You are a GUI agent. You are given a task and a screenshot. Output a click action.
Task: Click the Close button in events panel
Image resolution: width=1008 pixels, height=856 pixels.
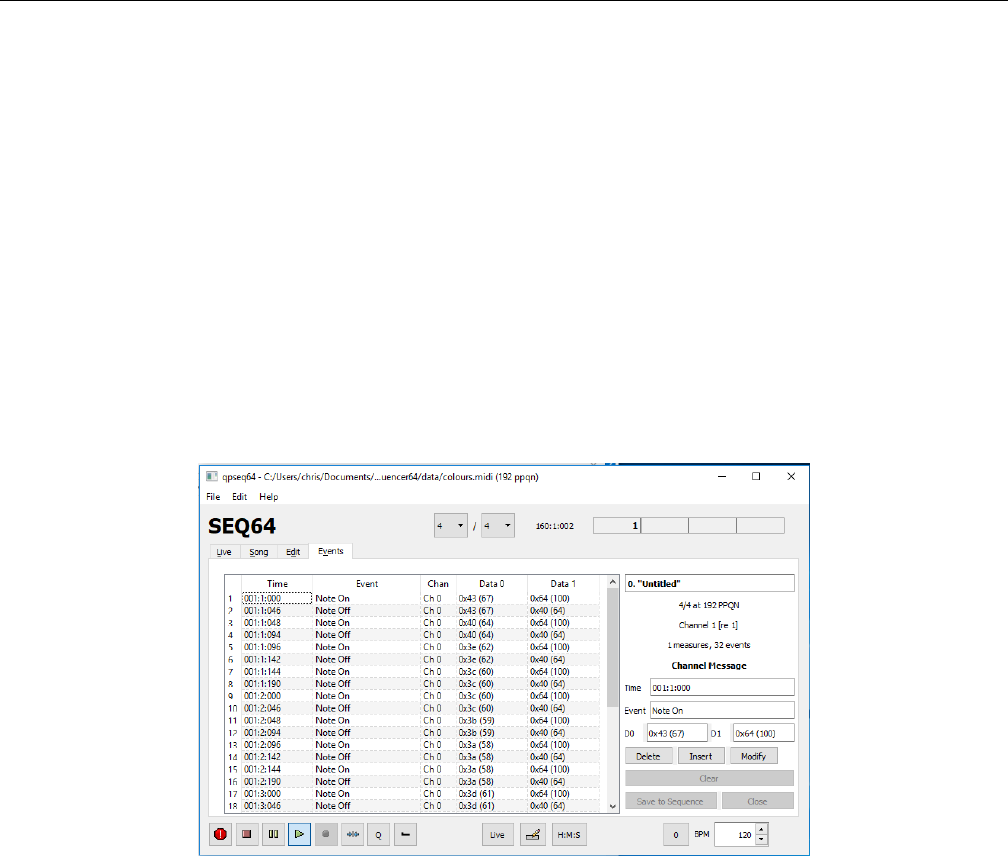coord(757,801)
